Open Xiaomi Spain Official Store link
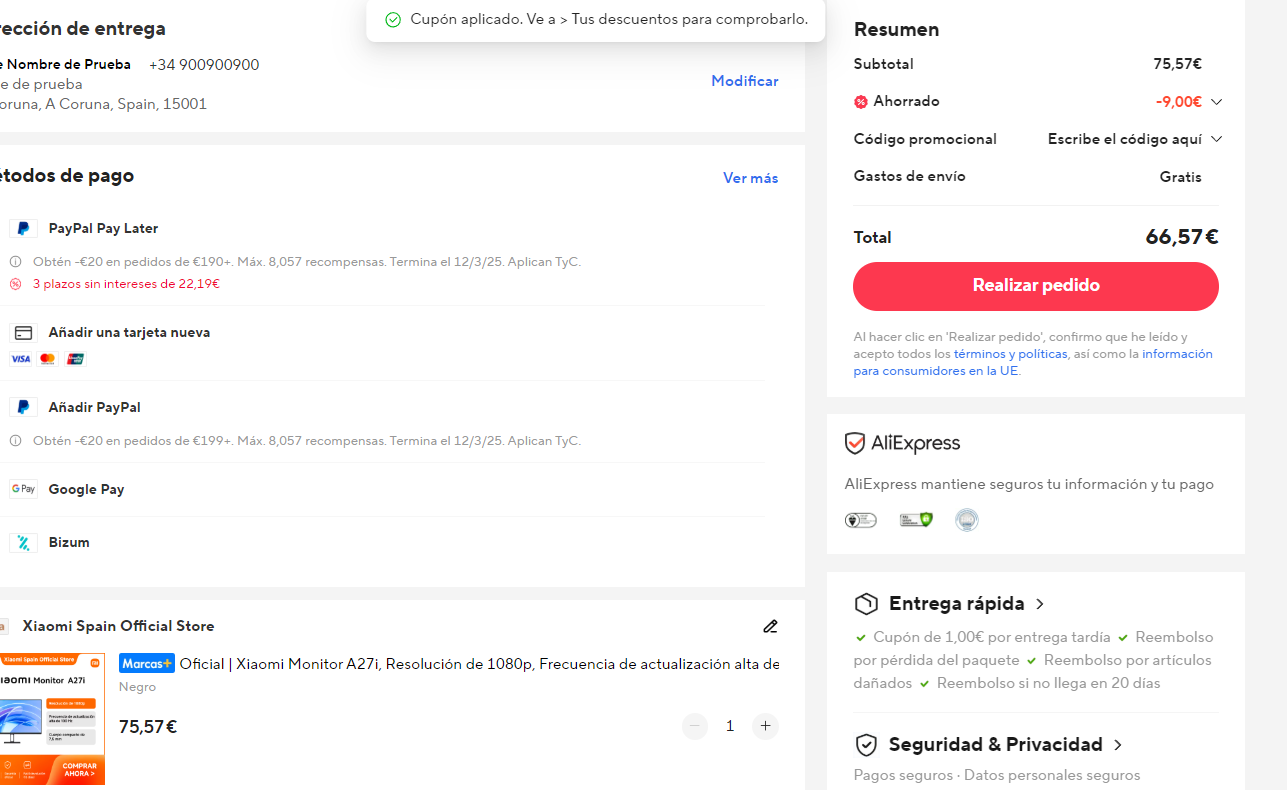 point(118,627)
